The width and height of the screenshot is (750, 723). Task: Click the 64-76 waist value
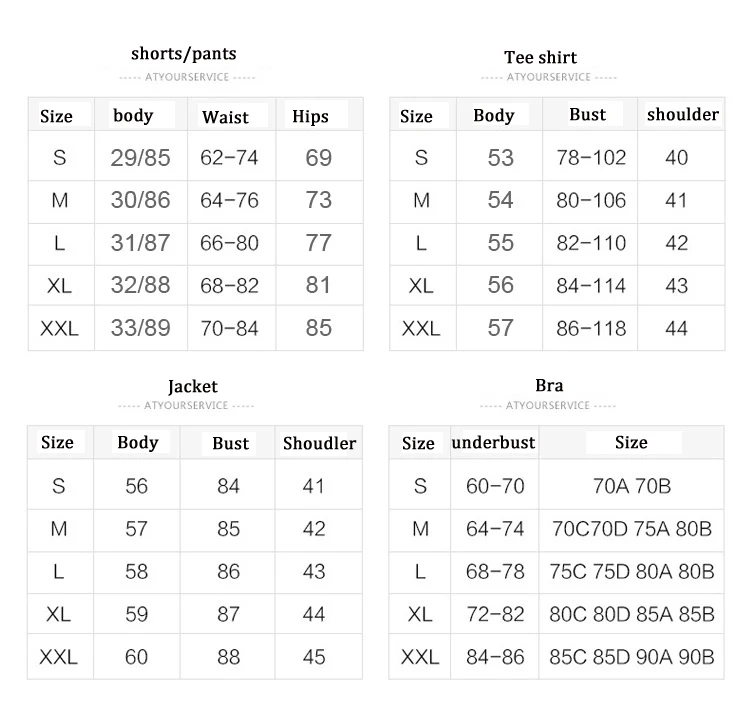(x=229, y=200)
